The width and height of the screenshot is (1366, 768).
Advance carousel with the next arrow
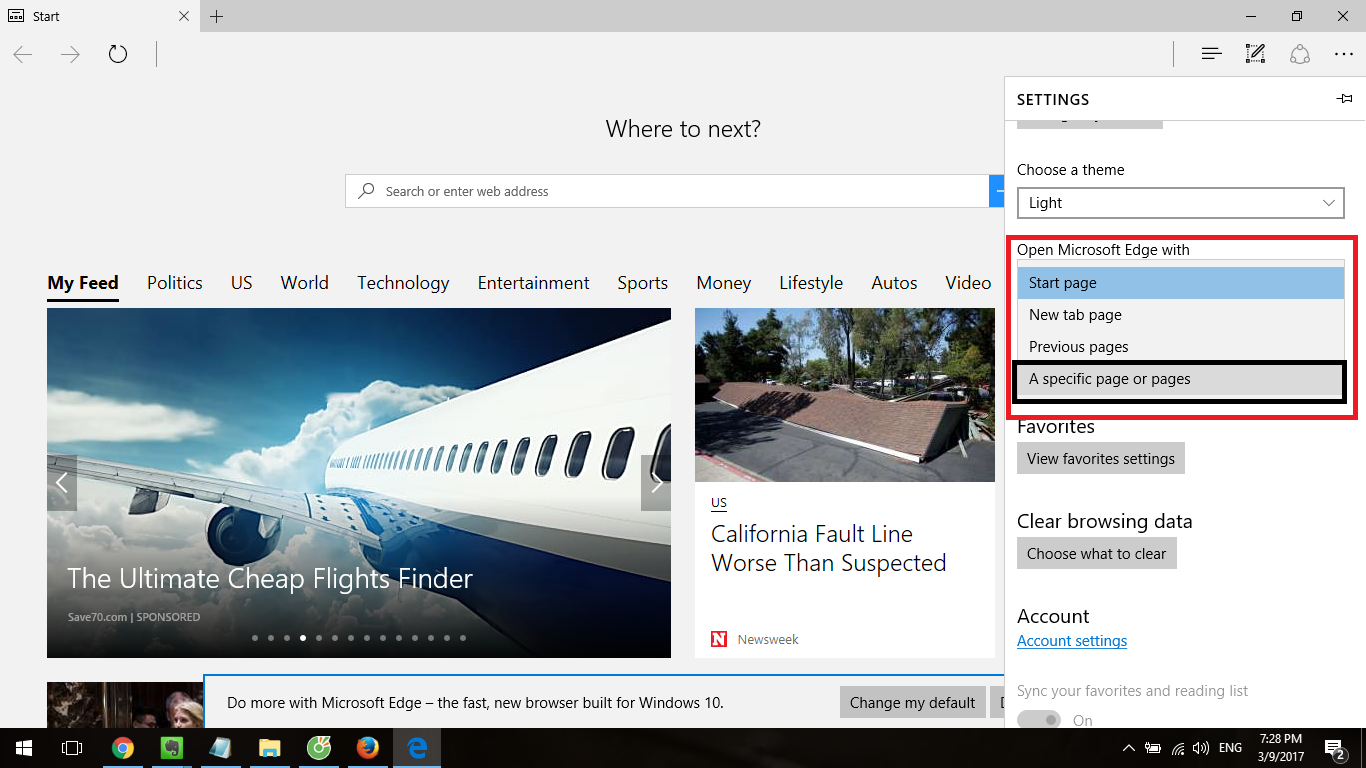pos(656,483)
